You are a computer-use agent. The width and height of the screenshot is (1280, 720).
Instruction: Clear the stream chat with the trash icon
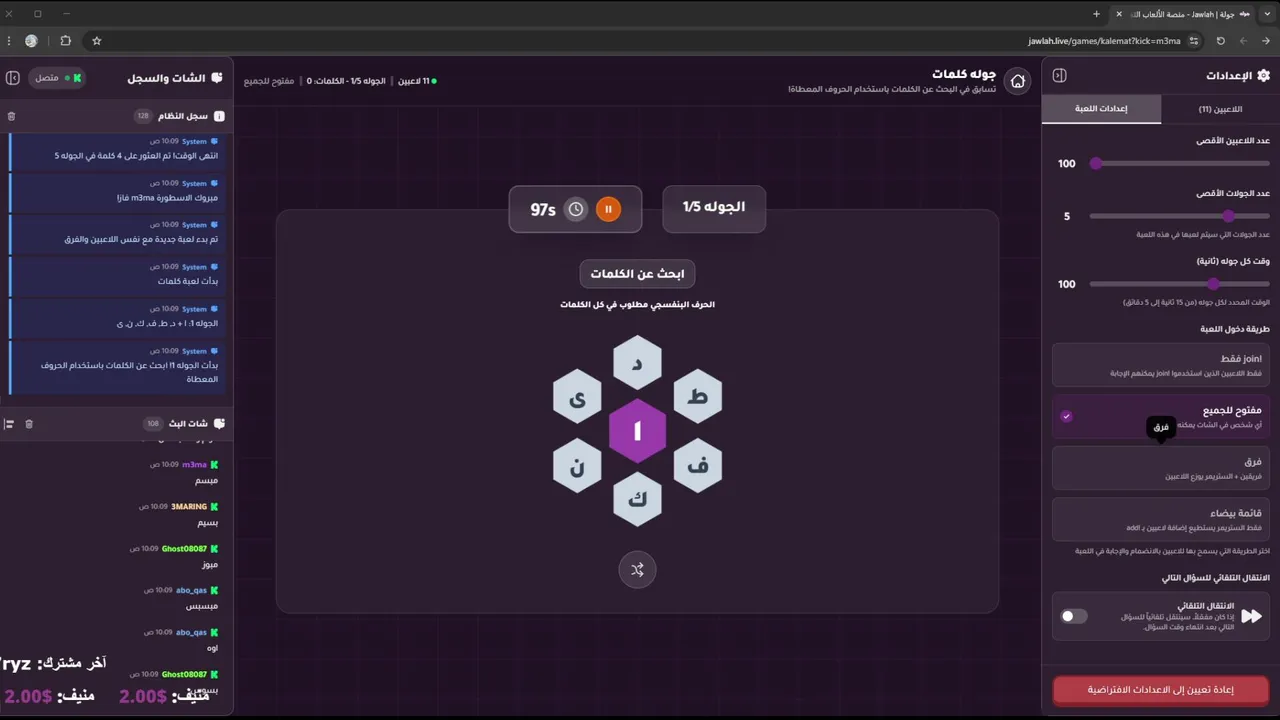(x=29, y=424)
